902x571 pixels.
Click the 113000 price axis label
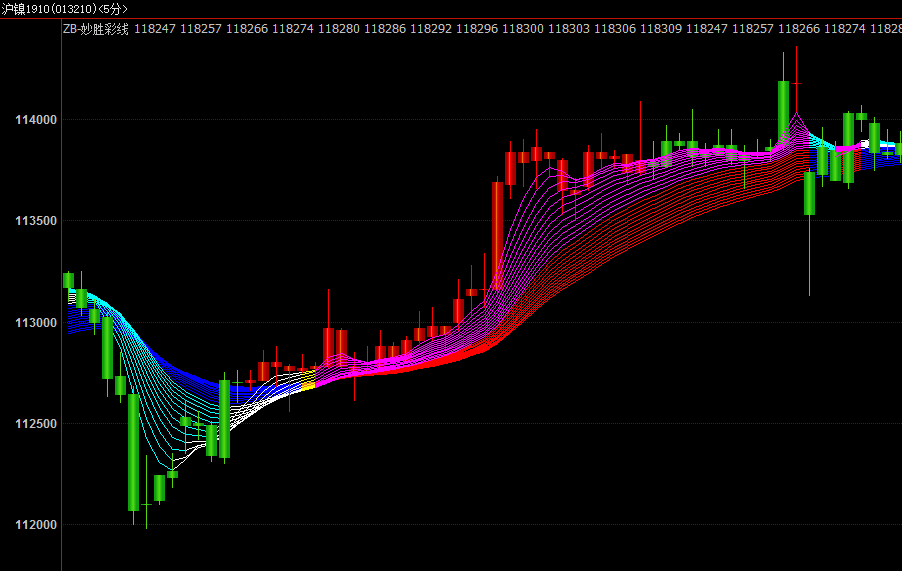36,323
